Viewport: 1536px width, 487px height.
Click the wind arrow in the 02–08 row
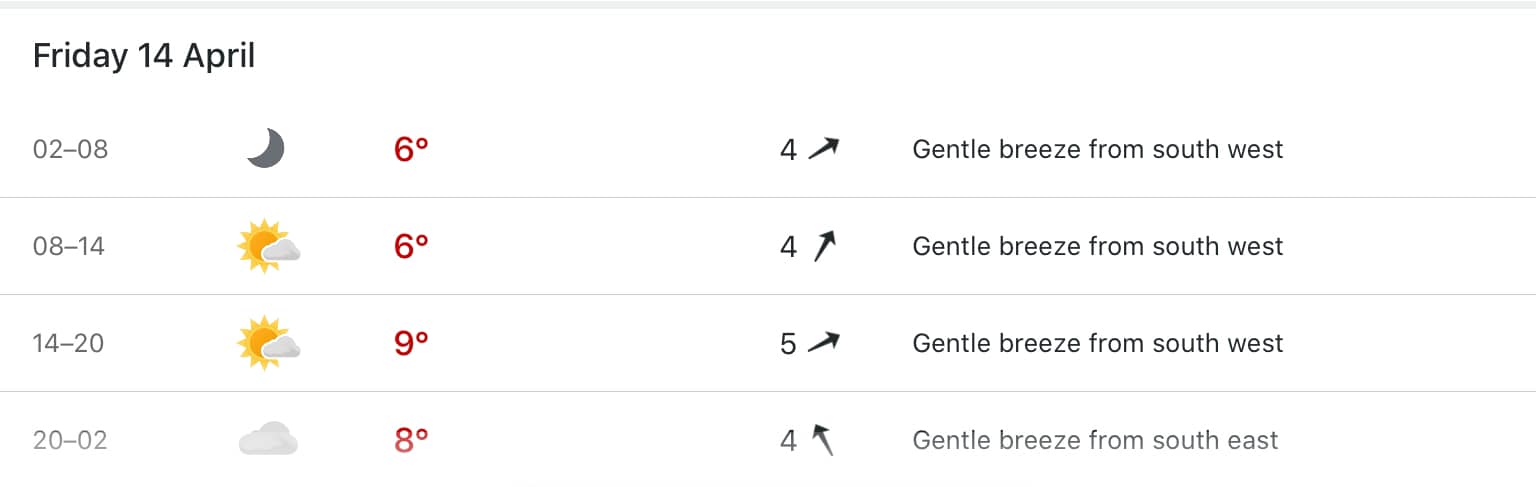823,150
